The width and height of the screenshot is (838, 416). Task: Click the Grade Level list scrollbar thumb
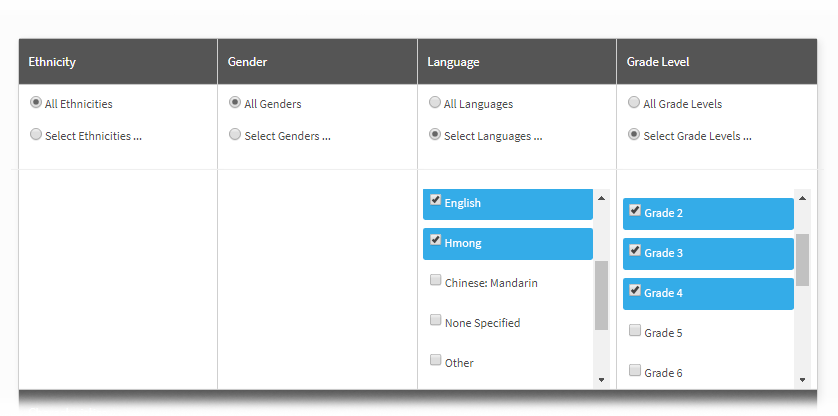point(802,259)
